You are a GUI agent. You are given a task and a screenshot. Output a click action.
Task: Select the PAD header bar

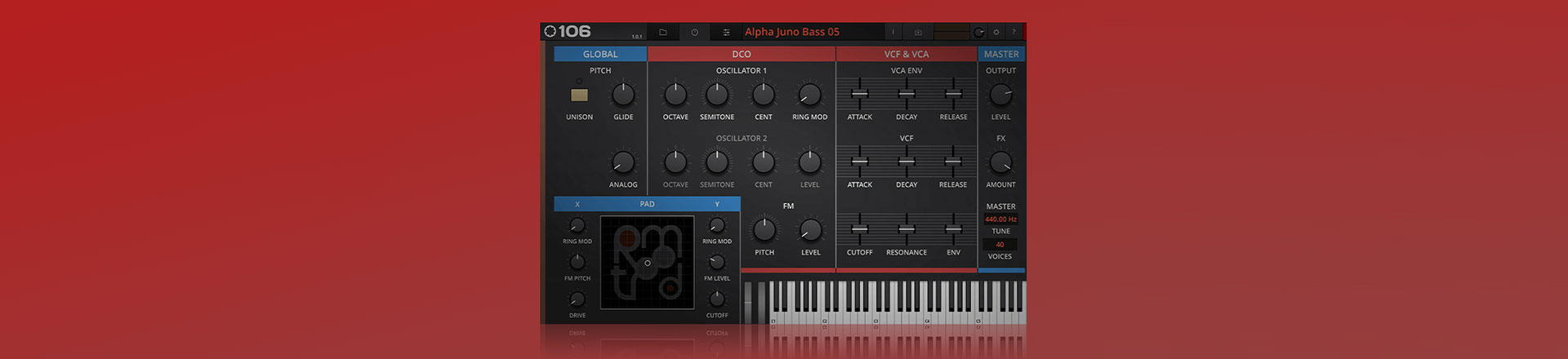click(647, 204)
